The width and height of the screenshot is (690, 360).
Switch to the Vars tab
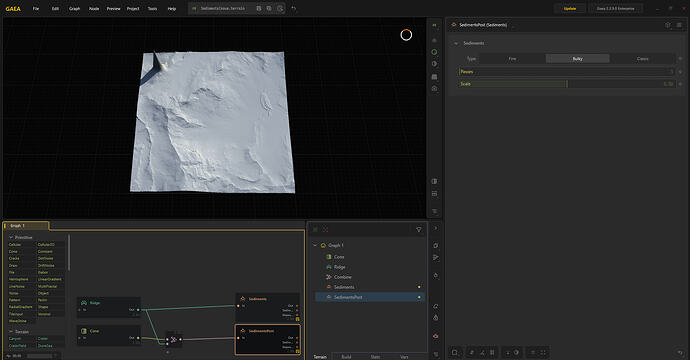point(404,356)
